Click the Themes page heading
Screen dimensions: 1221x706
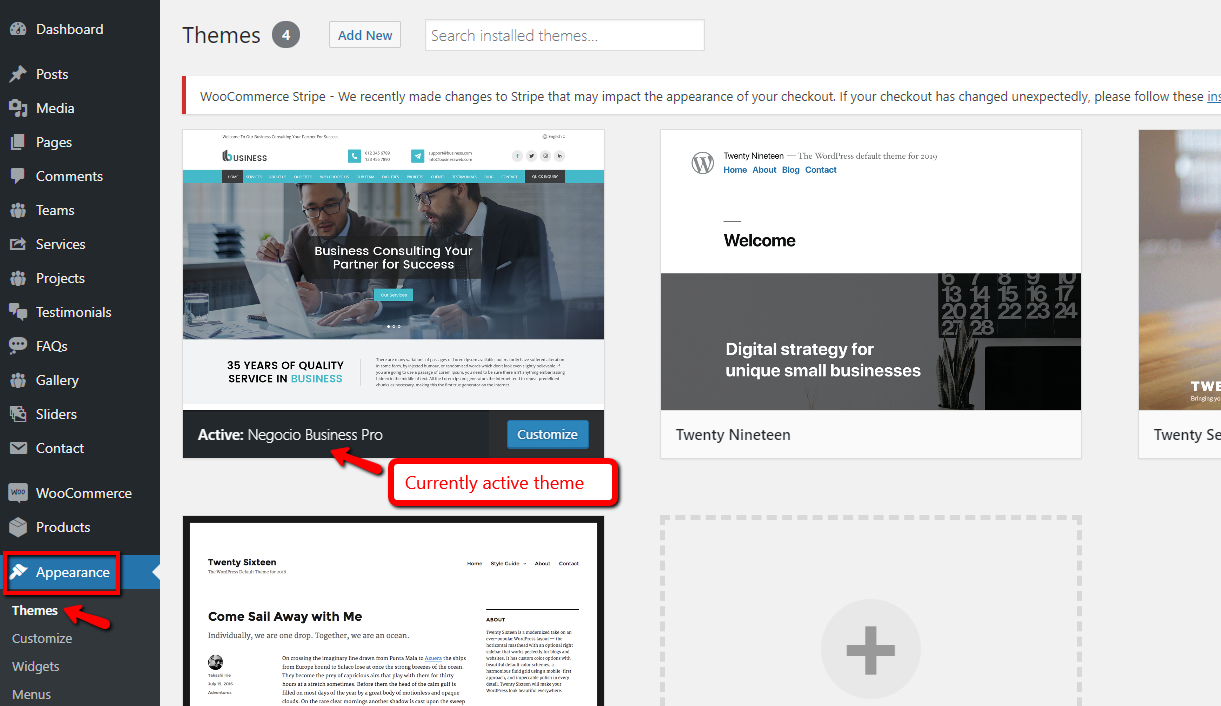tap(222, 35)
